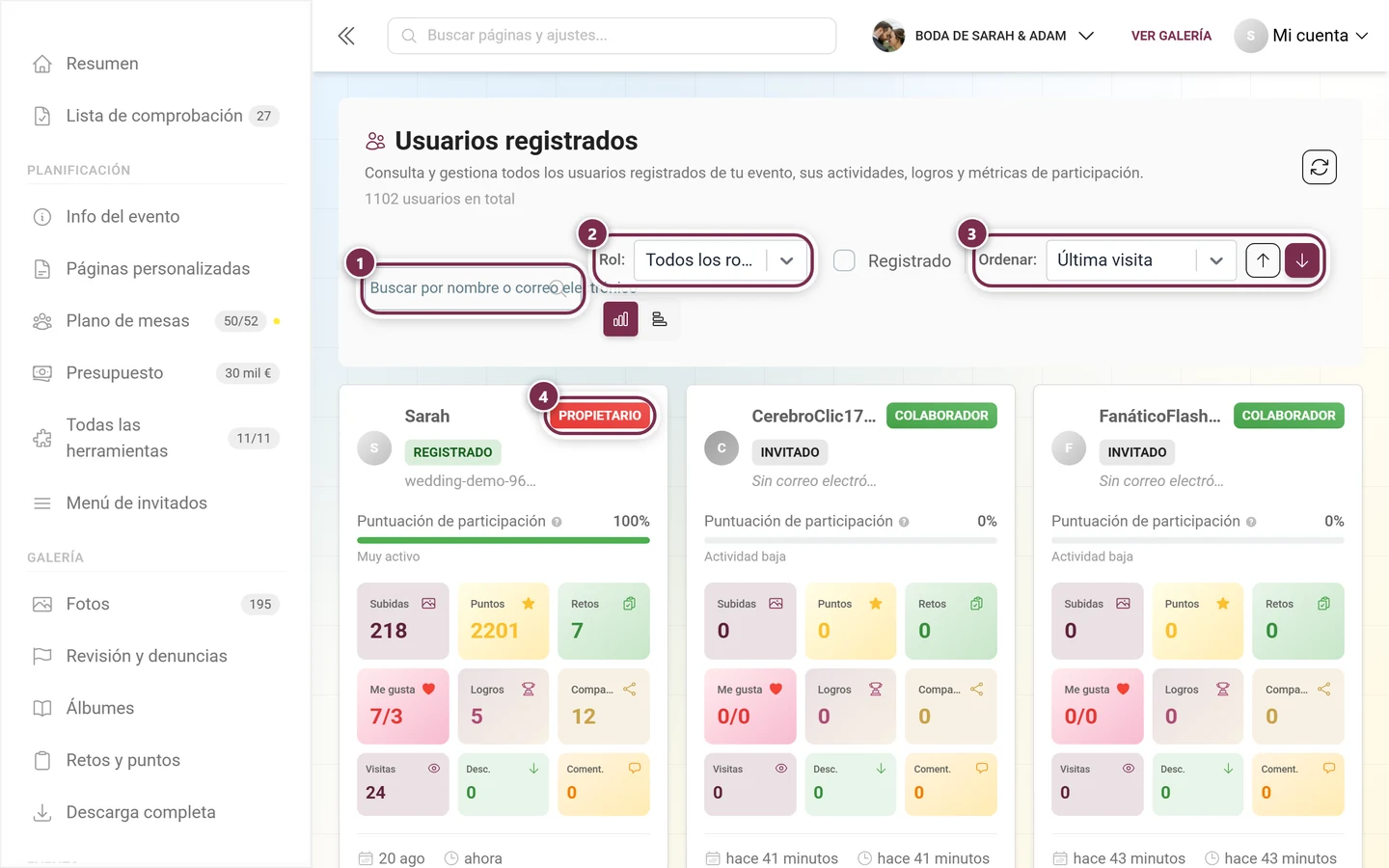Toggle the Registrado checkbox
The width and height of the screenshot is (1389, 868).
[844, 260]
